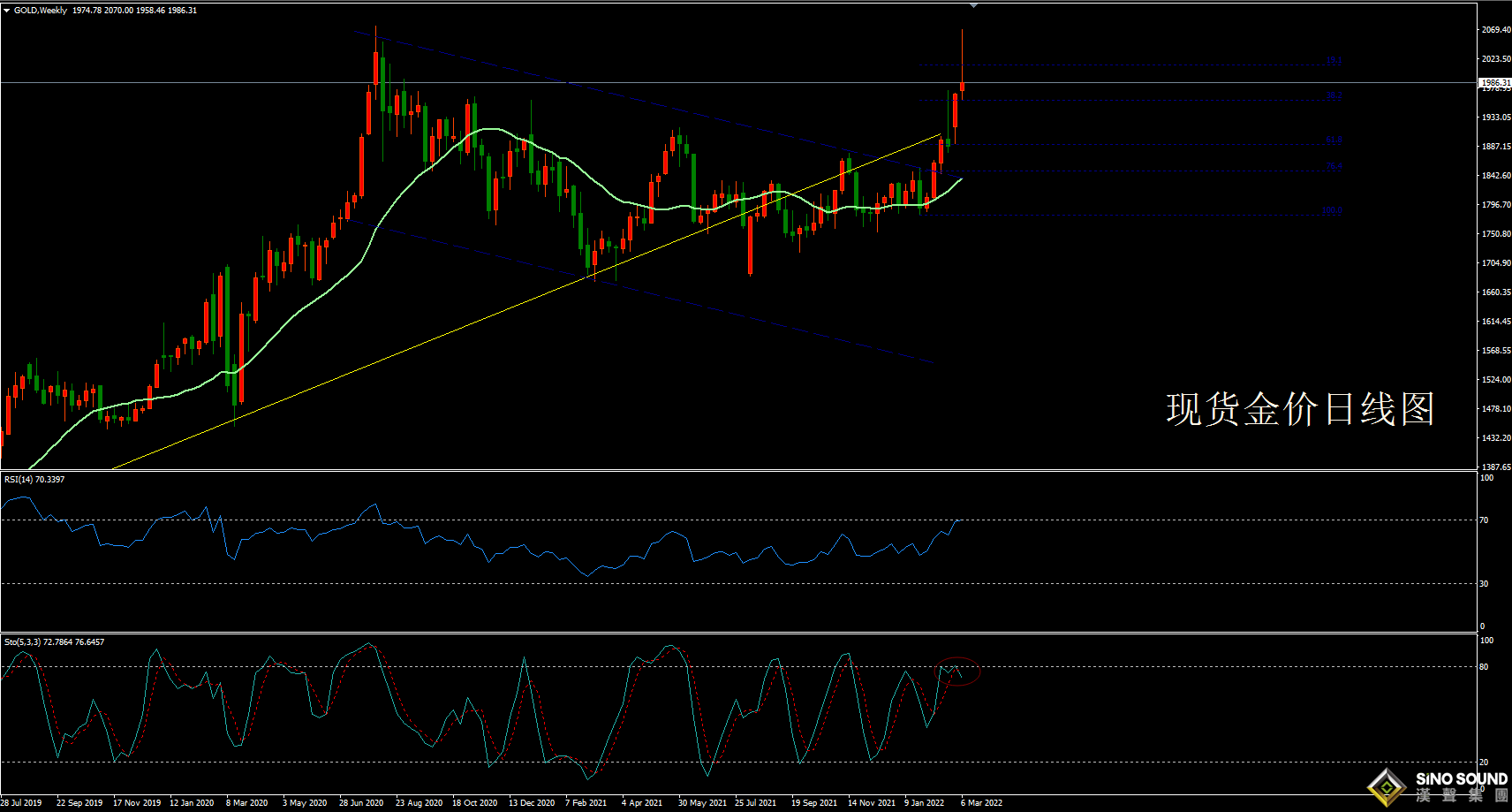Click the 8 Mar 2020 date label
Viewport: 1512px width, 812px height.
click(246, 803)
